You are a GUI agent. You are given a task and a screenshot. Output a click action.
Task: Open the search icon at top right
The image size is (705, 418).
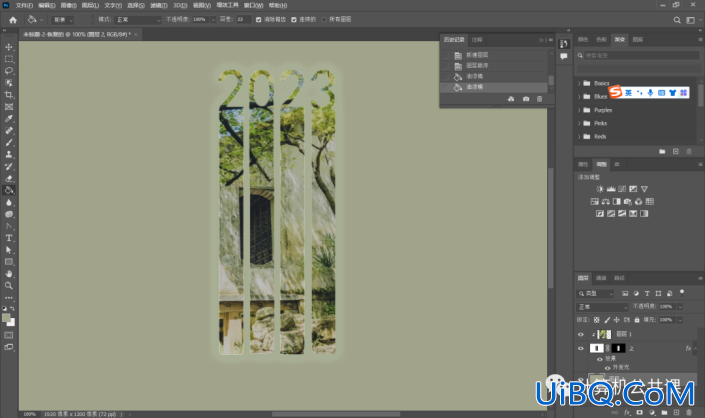(677, 20)
